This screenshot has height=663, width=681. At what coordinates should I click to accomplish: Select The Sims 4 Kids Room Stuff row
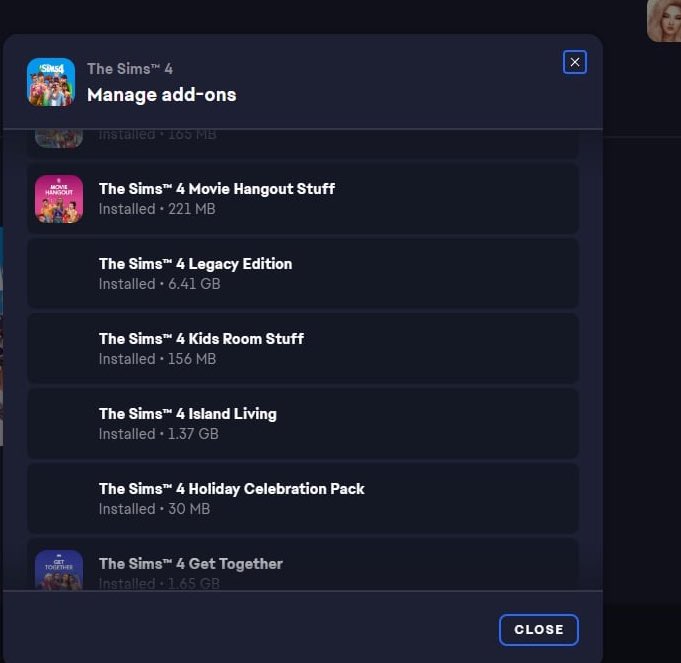(303, 349)
